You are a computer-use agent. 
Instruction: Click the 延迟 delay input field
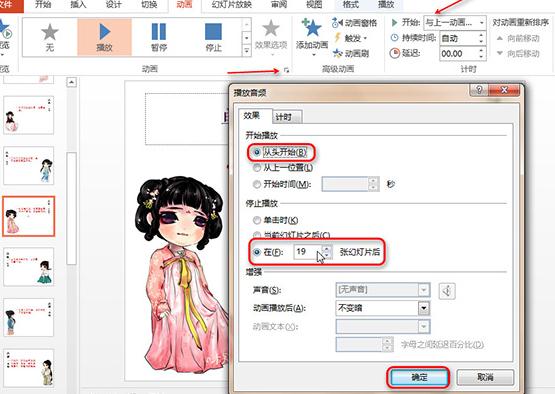pos(459,53)
